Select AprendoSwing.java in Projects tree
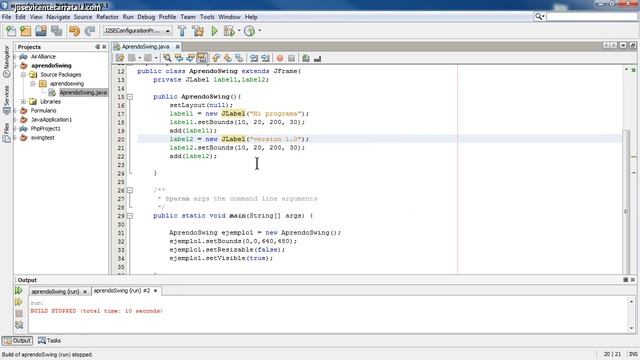640x360 pixels. tap(83, 93)
